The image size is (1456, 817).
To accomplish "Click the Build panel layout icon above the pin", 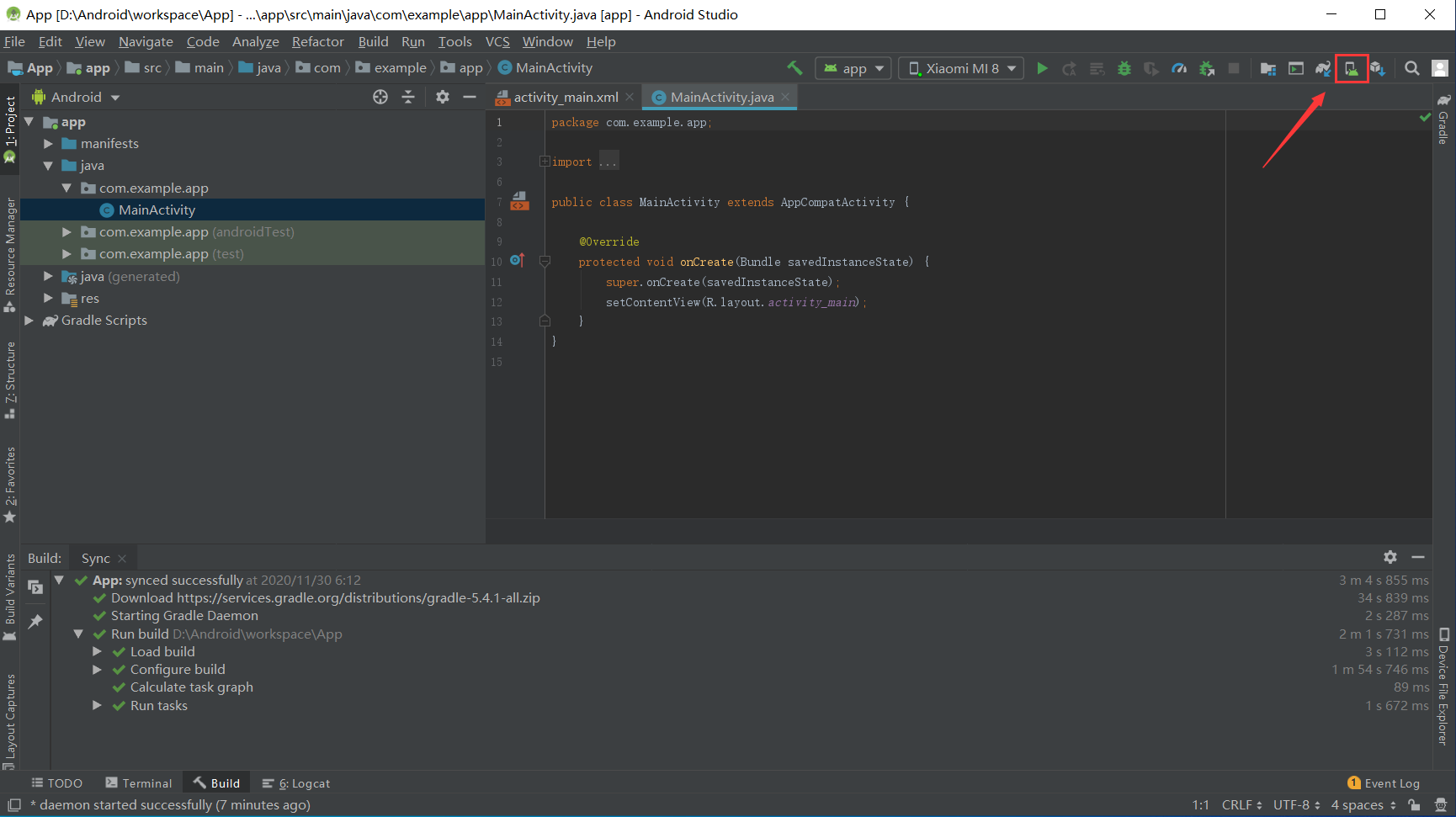I will pos(35,586).
